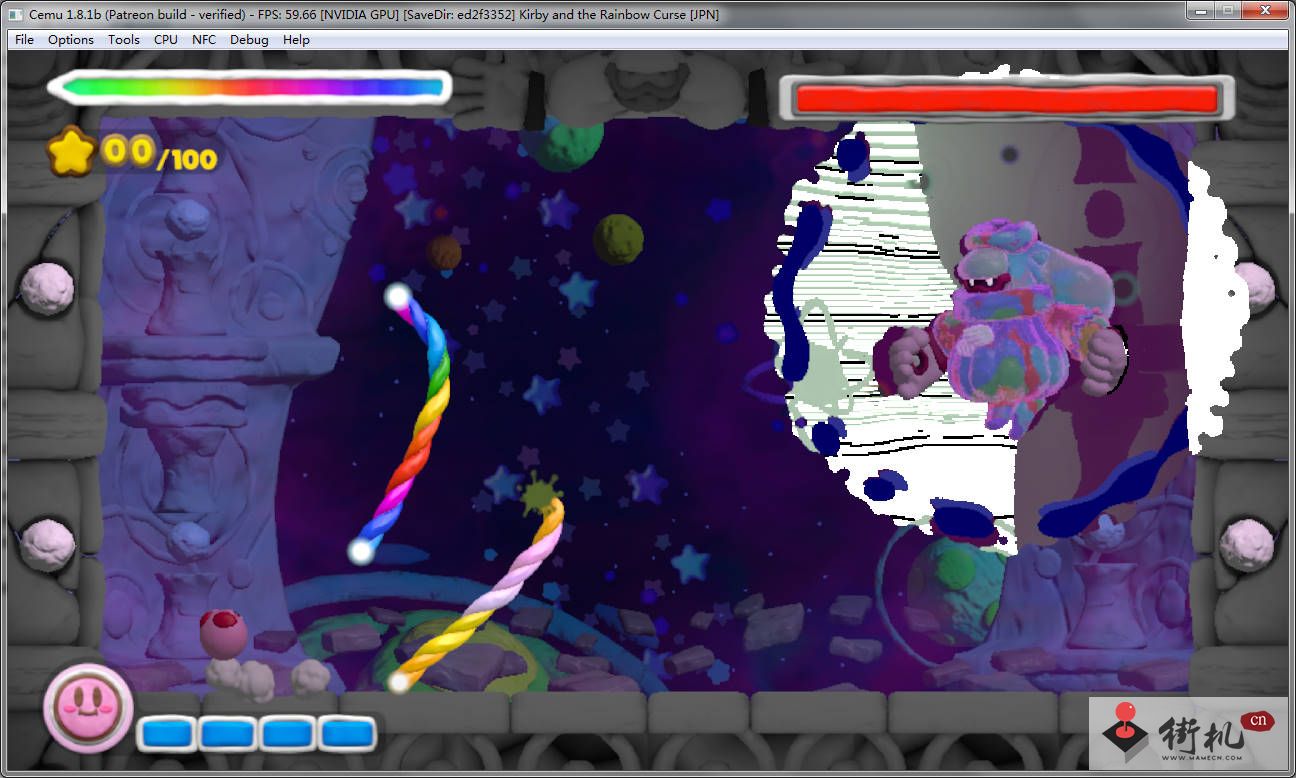Click the pink Kirby face icon
1296x778 pixels.
88,708
